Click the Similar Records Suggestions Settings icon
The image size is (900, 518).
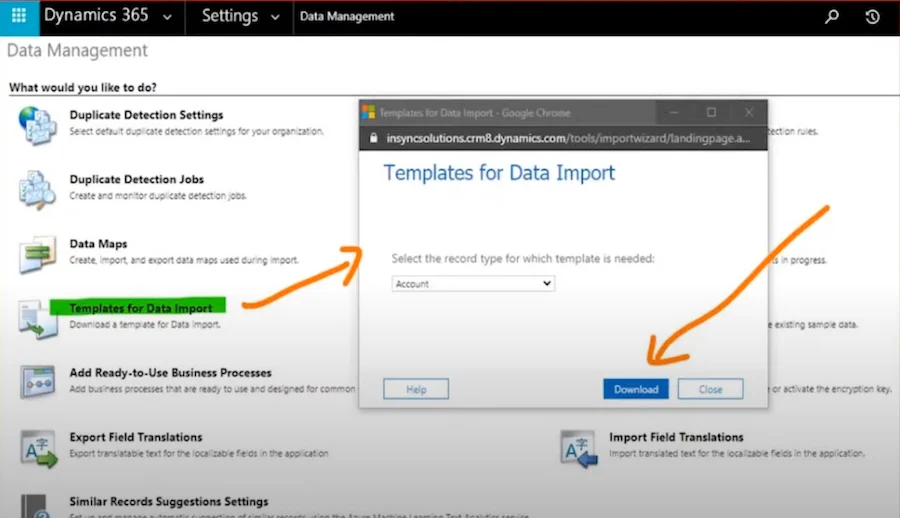point(34,506)
